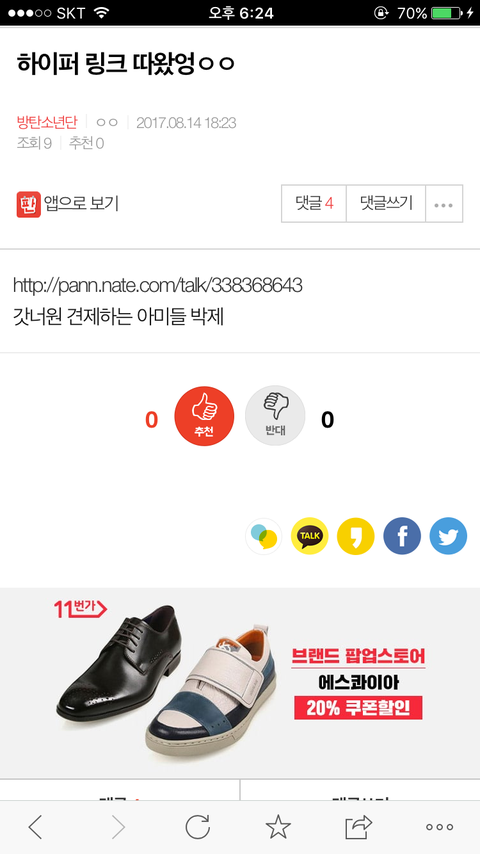Share via NateOn speech-bubble icon
Viewport: 480px width, 854px height.
click(264, 536)
